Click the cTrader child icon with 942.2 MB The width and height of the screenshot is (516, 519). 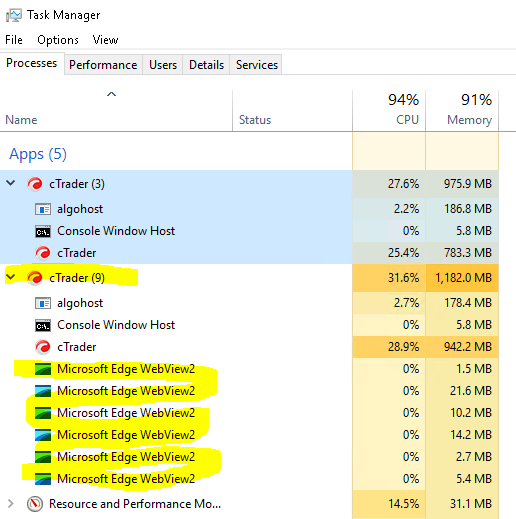click(x=43, y=347)
